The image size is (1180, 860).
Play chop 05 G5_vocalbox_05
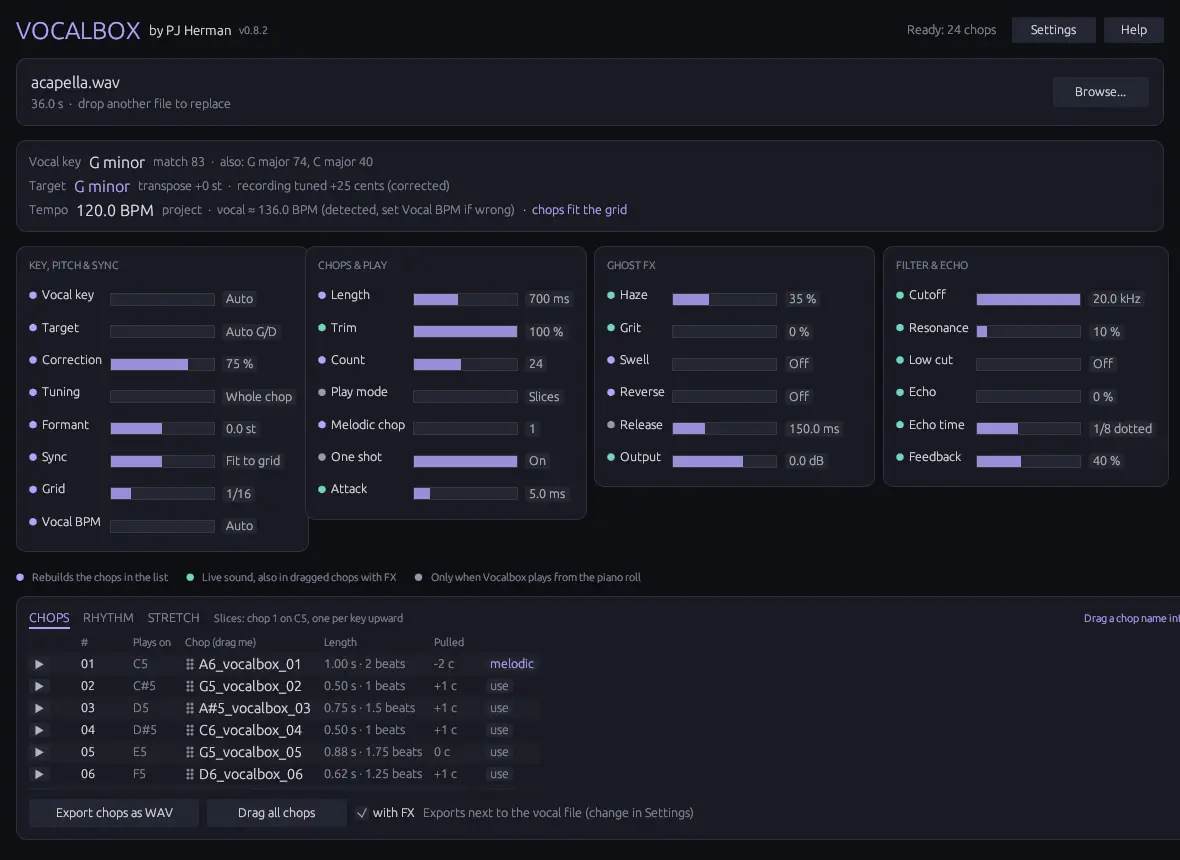point(39,752)
